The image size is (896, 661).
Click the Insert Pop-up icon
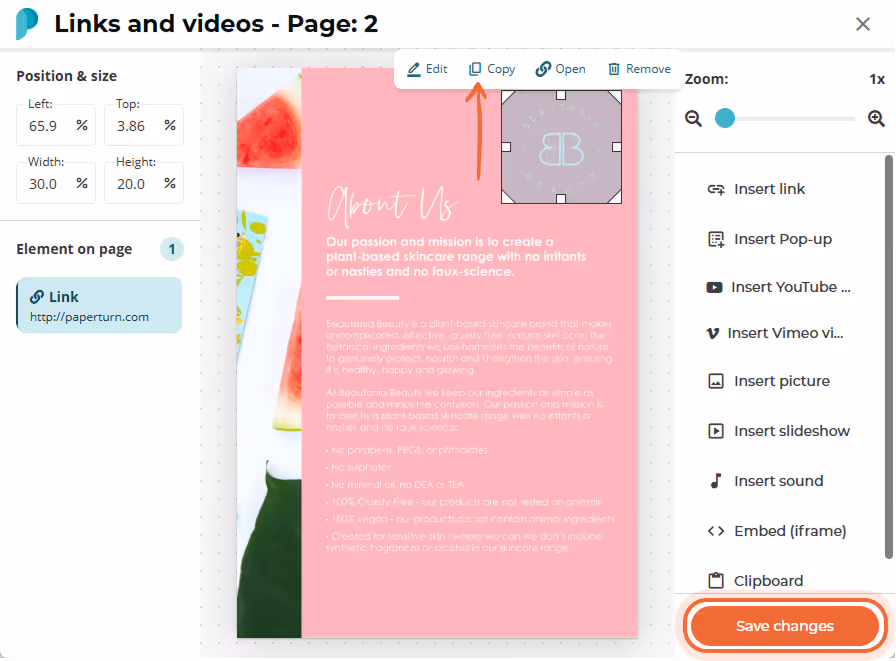tap(715, 239)
